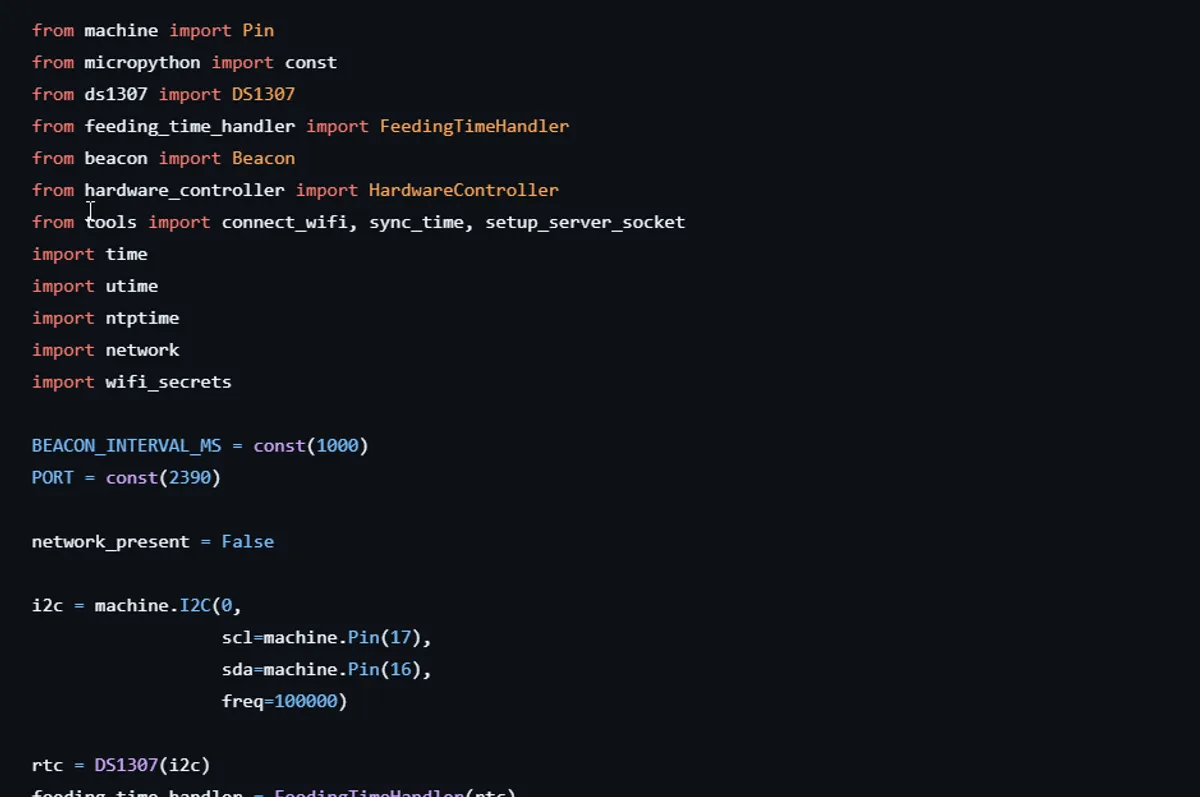Viewport: 1200px width, 797px height.
Task: Click sync_time in the tools import
Action: (x=416, y=222)
